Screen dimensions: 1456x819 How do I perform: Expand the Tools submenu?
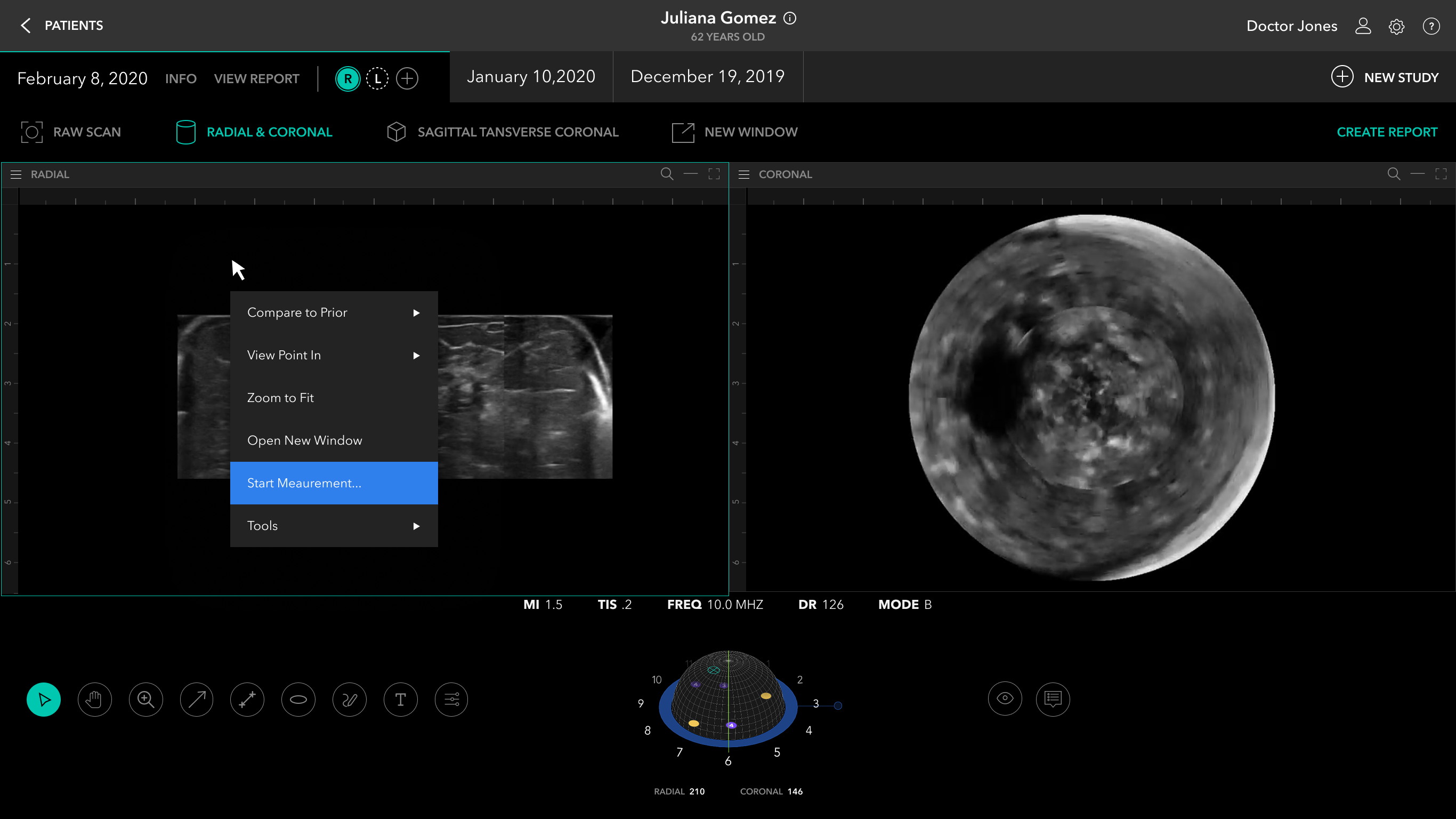334,525
